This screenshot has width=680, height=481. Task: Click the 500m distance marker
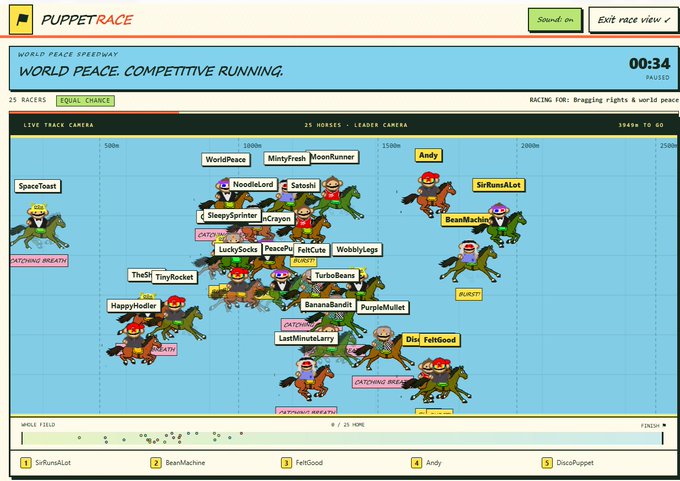tap(111, 146)
